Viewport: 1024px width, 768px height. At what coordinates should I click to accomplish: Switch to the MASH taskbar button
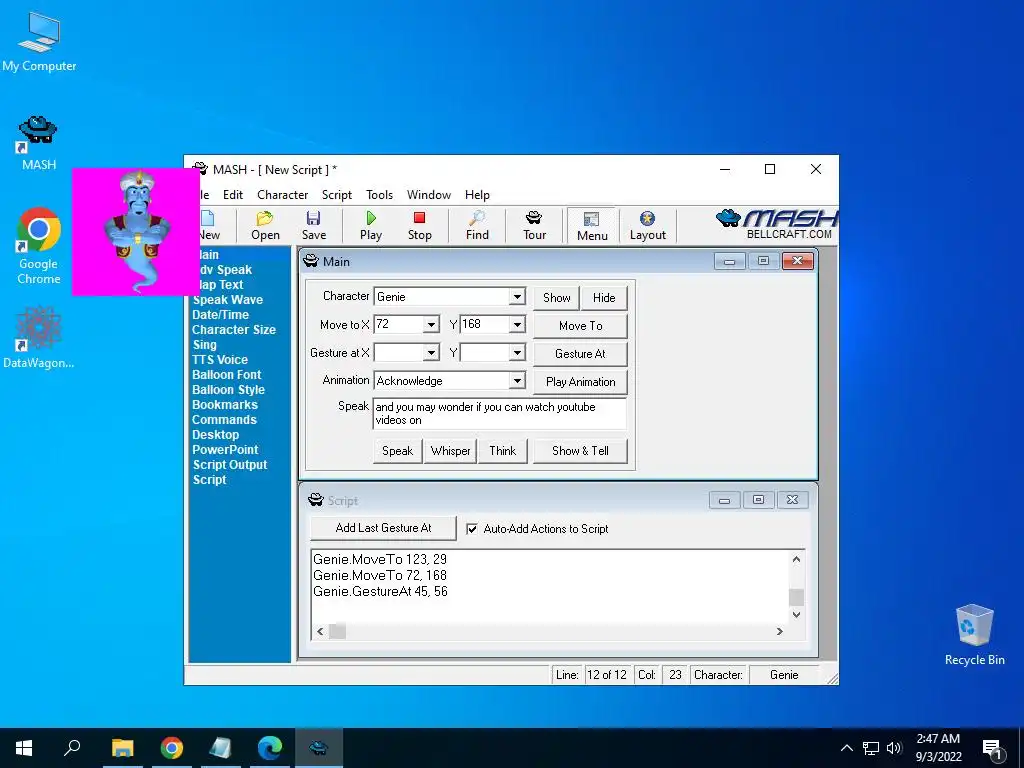point(319,748)
